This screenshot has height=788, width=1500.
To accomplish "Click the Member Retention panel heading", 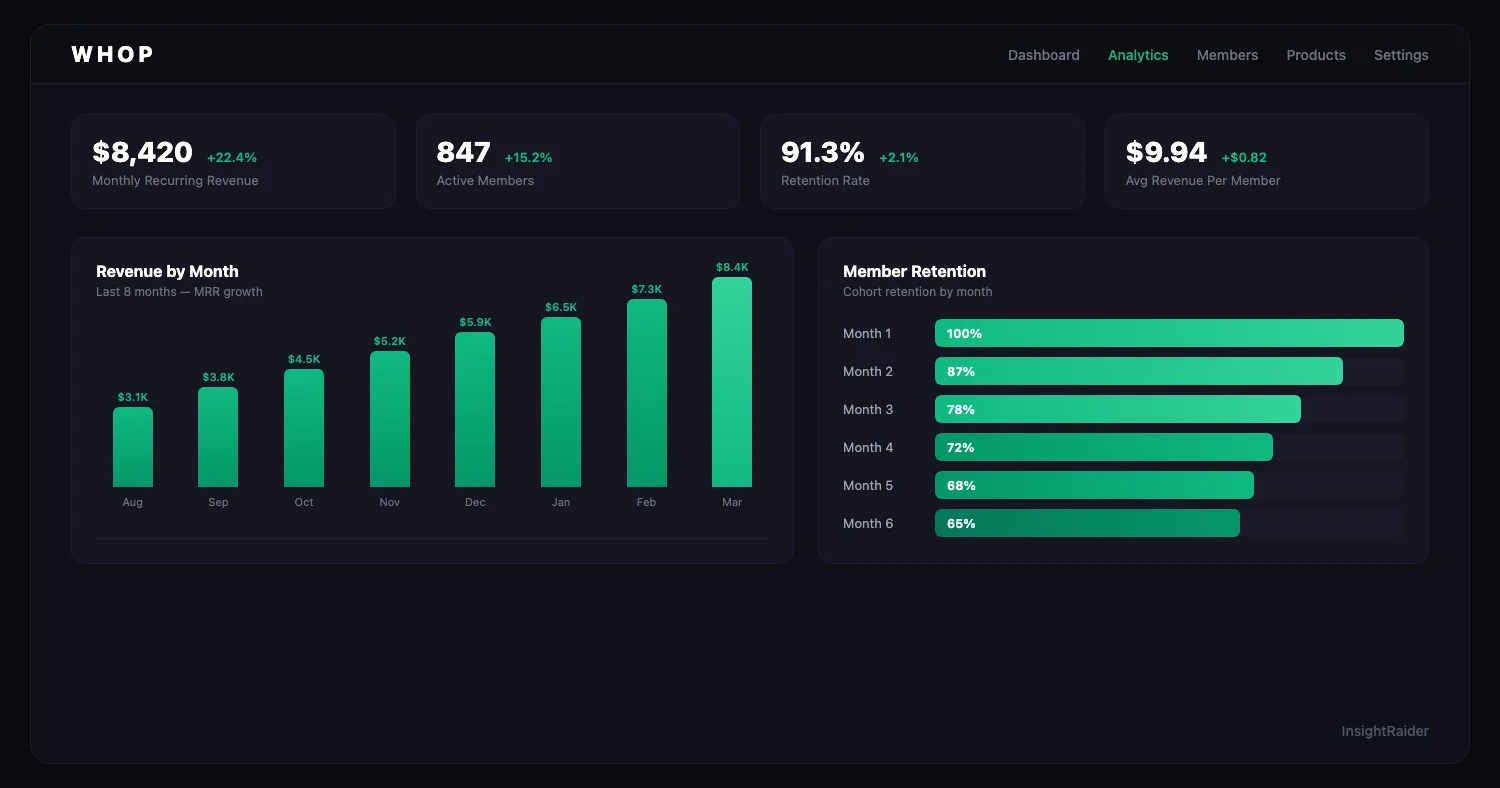I will pos(914,271).
